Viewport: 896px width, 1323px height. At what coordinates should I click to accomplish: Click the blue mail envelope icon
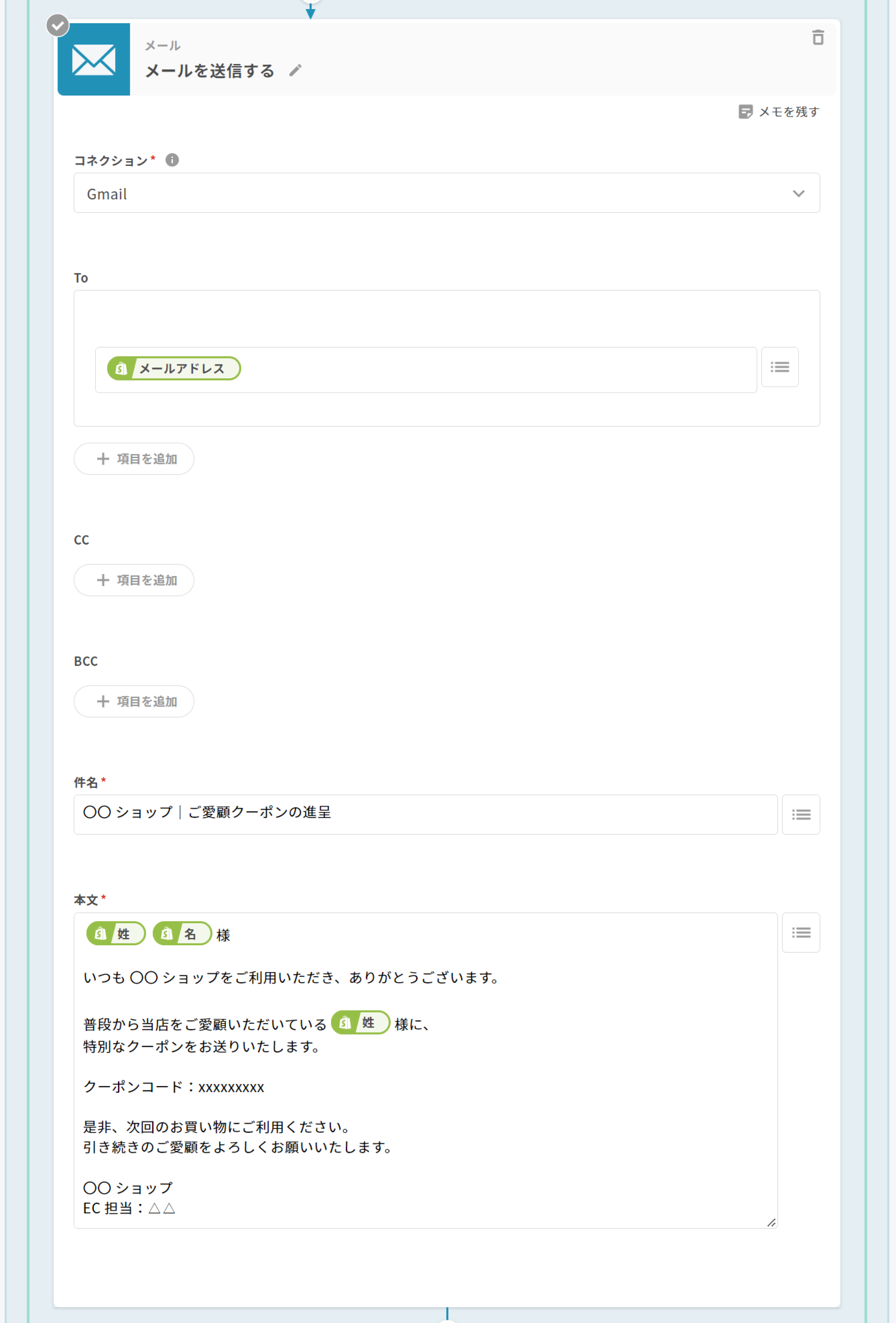coord(94,60)
